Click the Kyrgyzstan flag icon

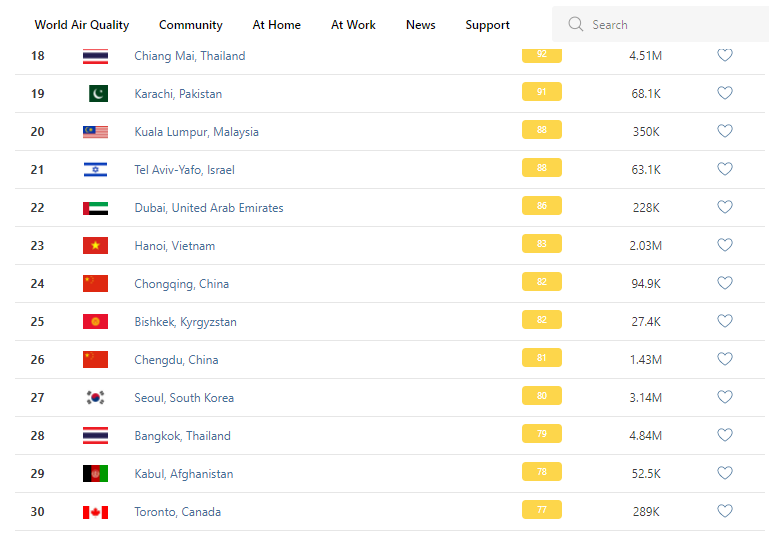tap(95, 322)
